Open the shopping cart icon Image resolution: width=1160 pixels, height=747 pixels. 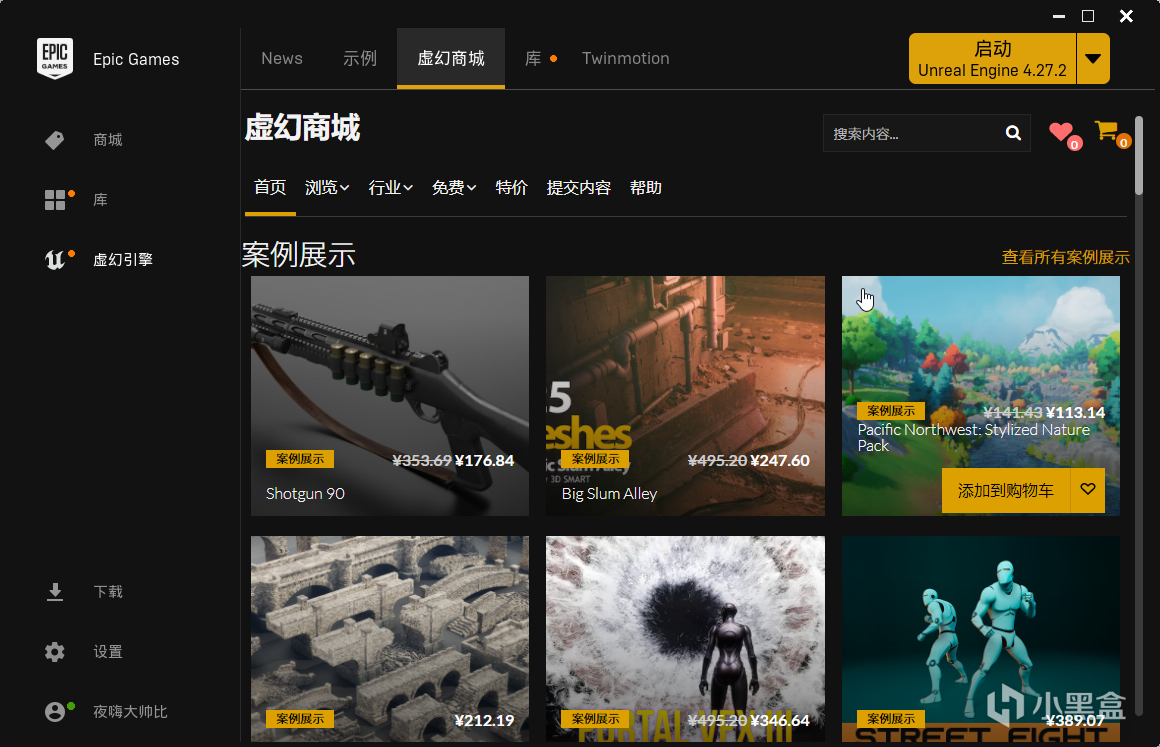tap(1107, 131)
